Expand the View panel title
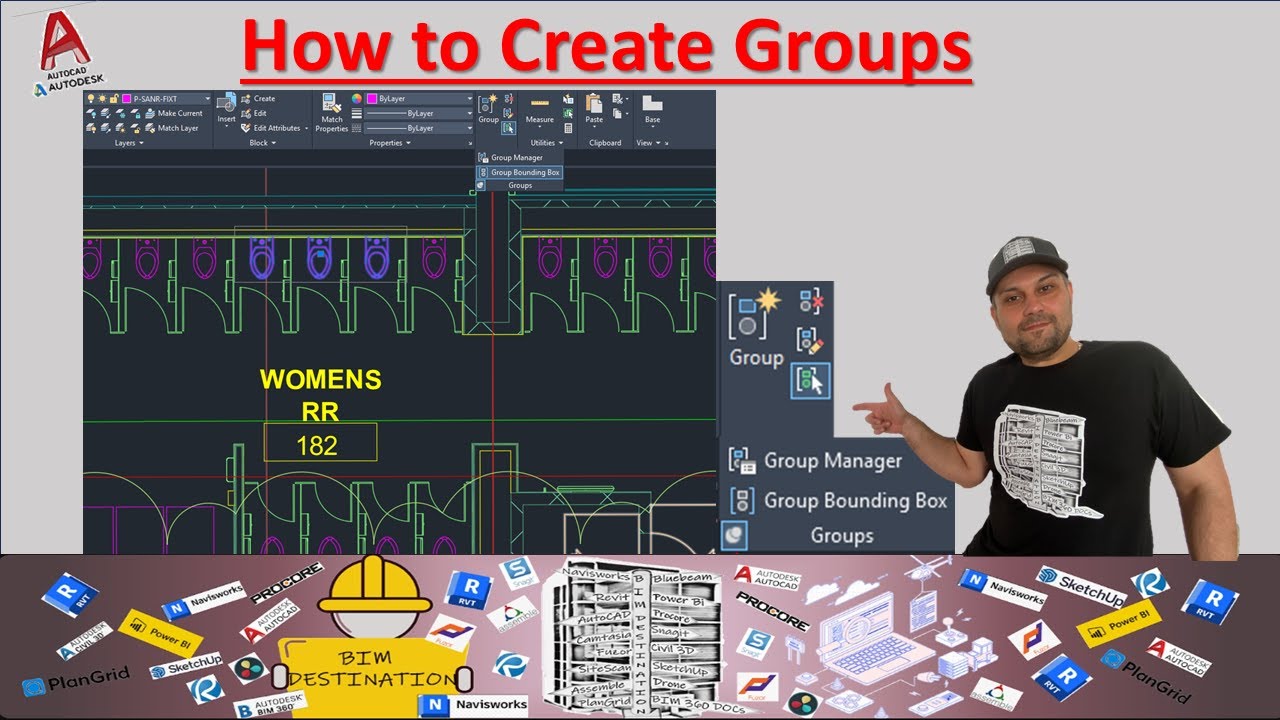Viewport: 1280px width, 720px height. (x=649, y=143)
